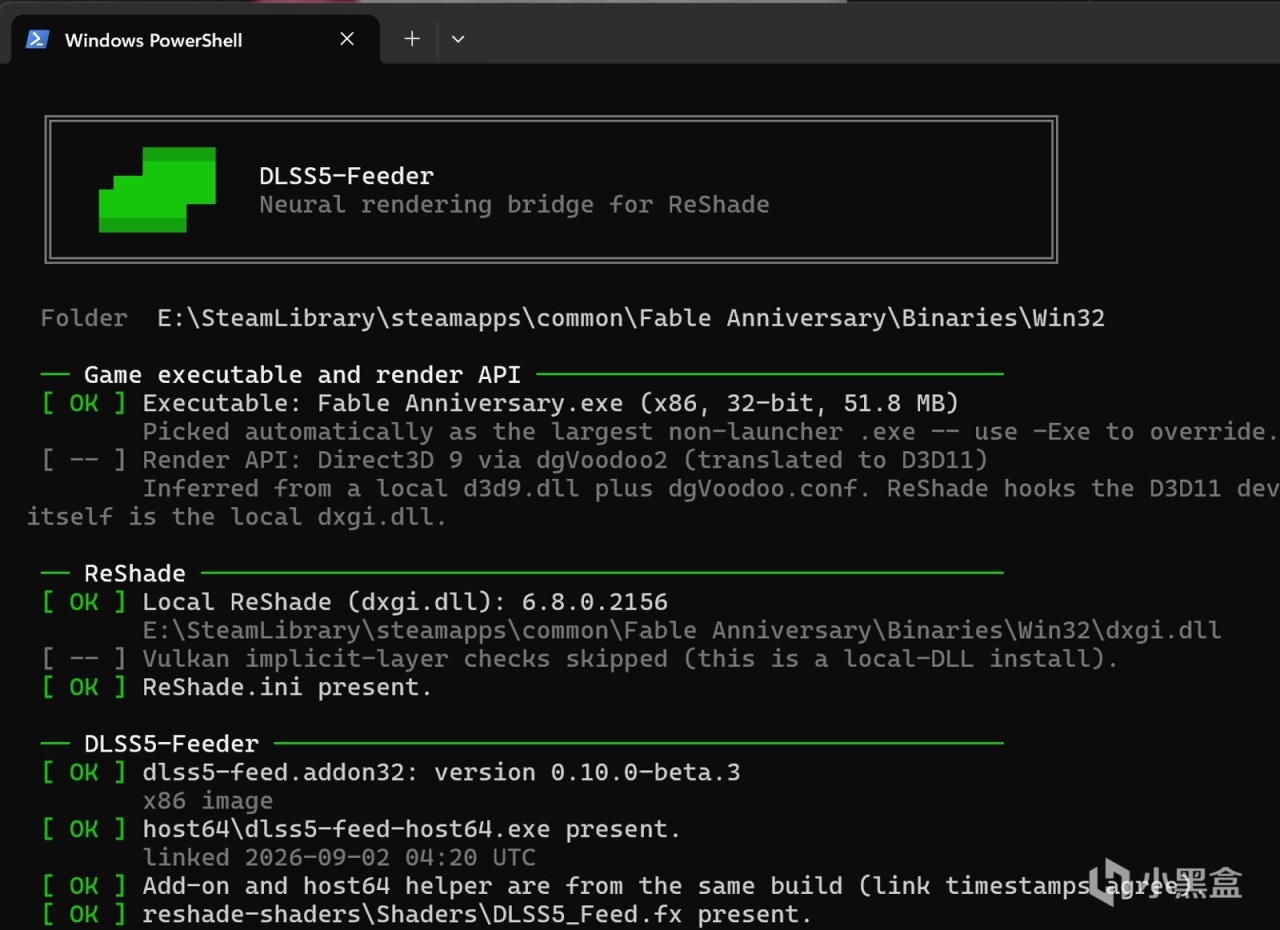Click 'Render API: Direct3D 9 via dgVoodoo2' line
This screenshot has width=1280, height=930.
pos(565,460)
